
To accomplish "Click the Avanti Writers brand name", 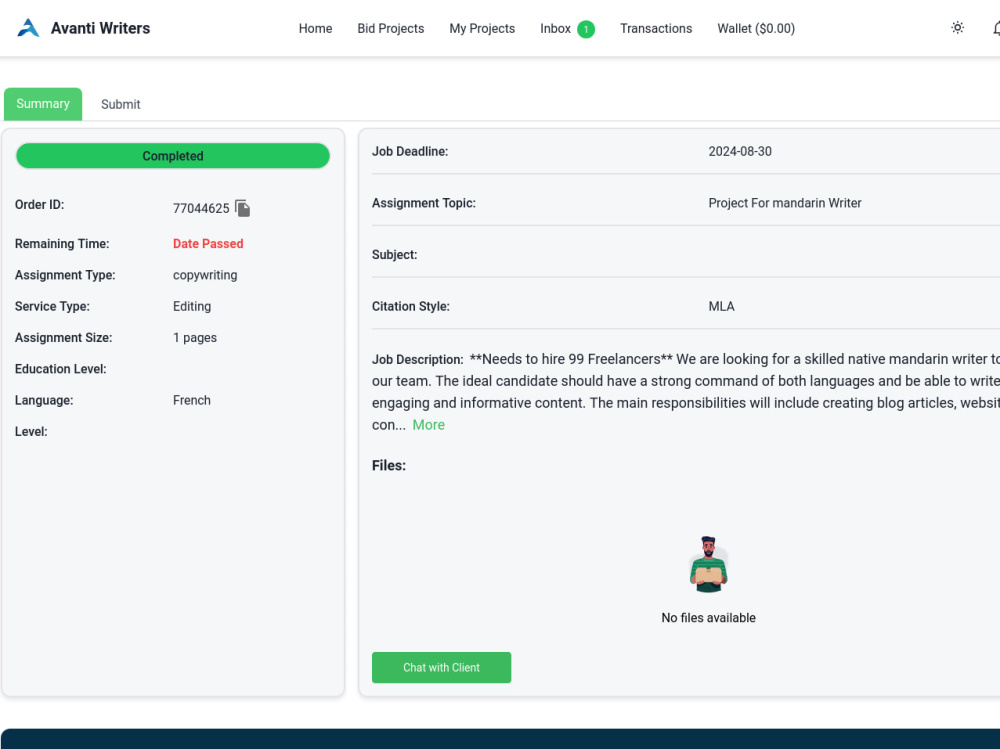I will pyautogui.click(x=101, y=28).
